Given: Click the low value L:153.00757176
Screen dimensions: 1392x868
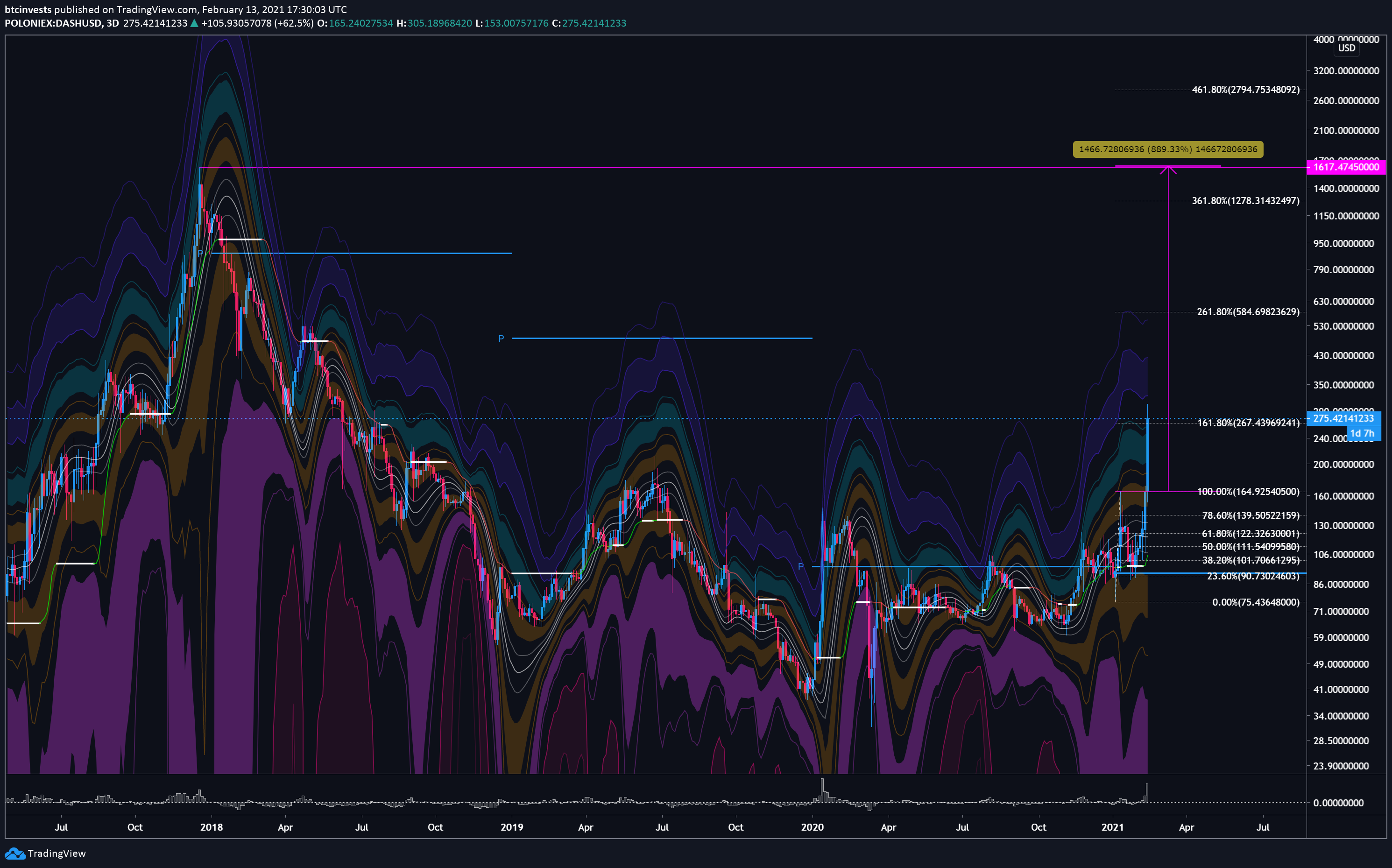Looking at the screenshot, I should point(512,23).
